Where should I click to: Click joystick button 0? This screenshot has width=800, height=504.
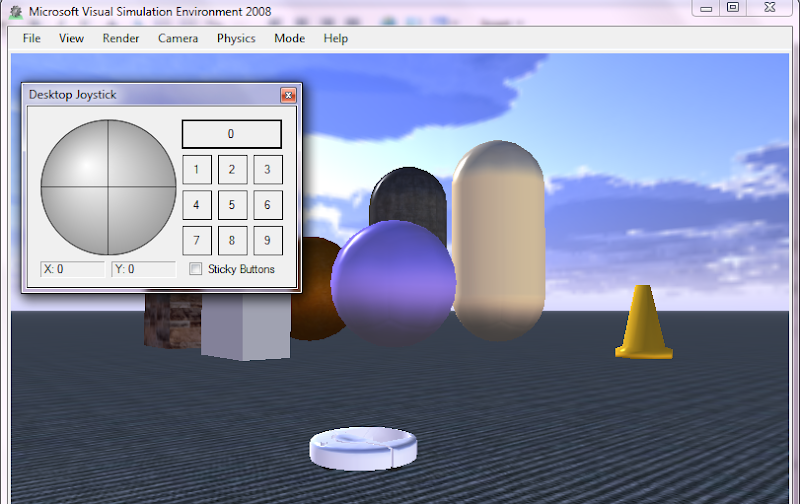click(232, 134)
